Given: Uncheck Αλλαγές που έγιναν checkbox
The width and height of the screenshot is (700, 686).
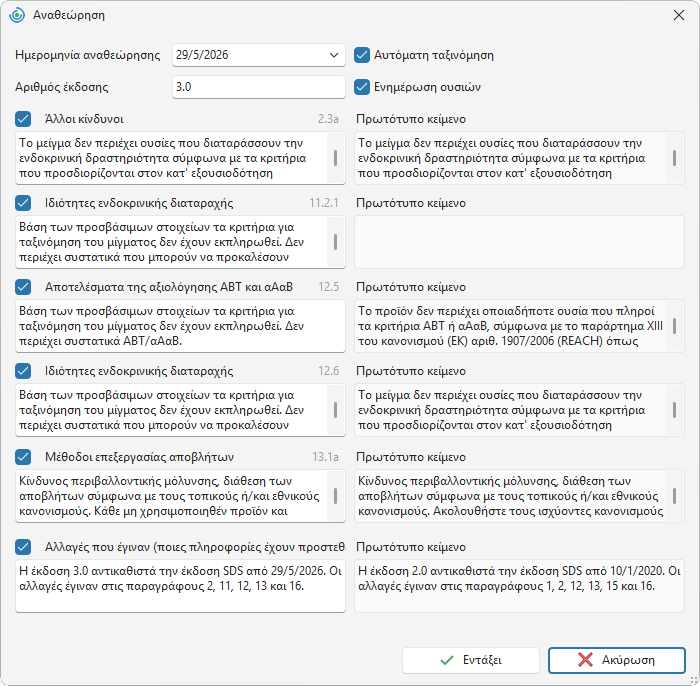Looking at the screenshot, I should 23,547.
